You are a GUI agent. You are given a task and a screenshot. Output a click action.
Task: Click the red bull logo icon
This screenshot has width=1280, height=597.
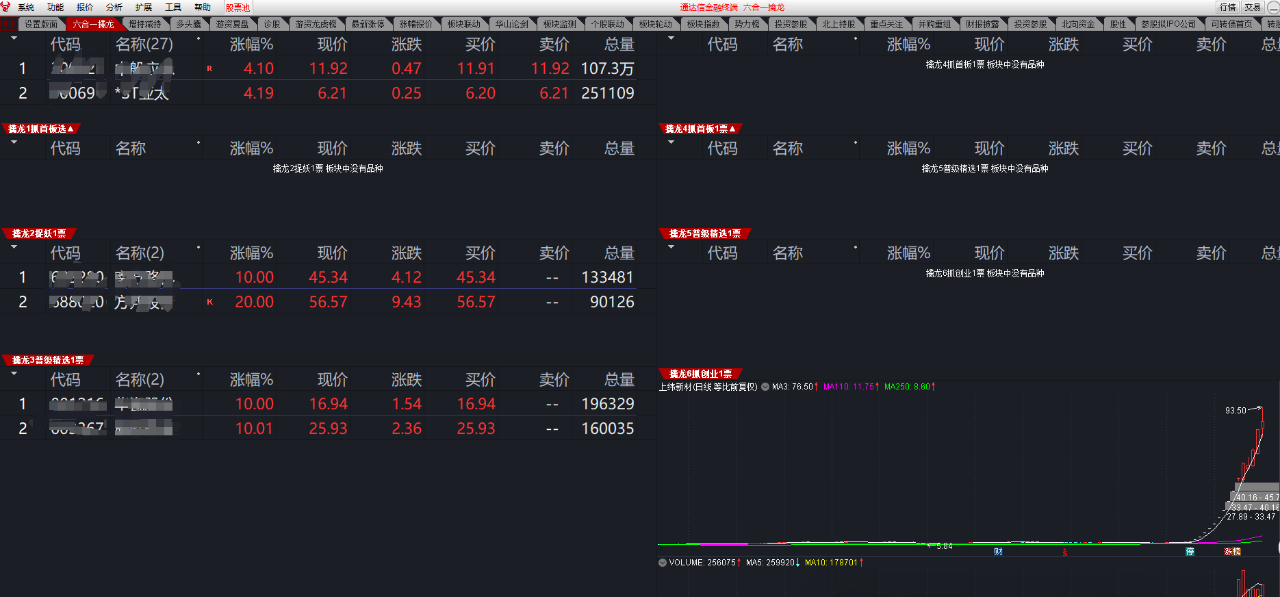click(7, 7)
